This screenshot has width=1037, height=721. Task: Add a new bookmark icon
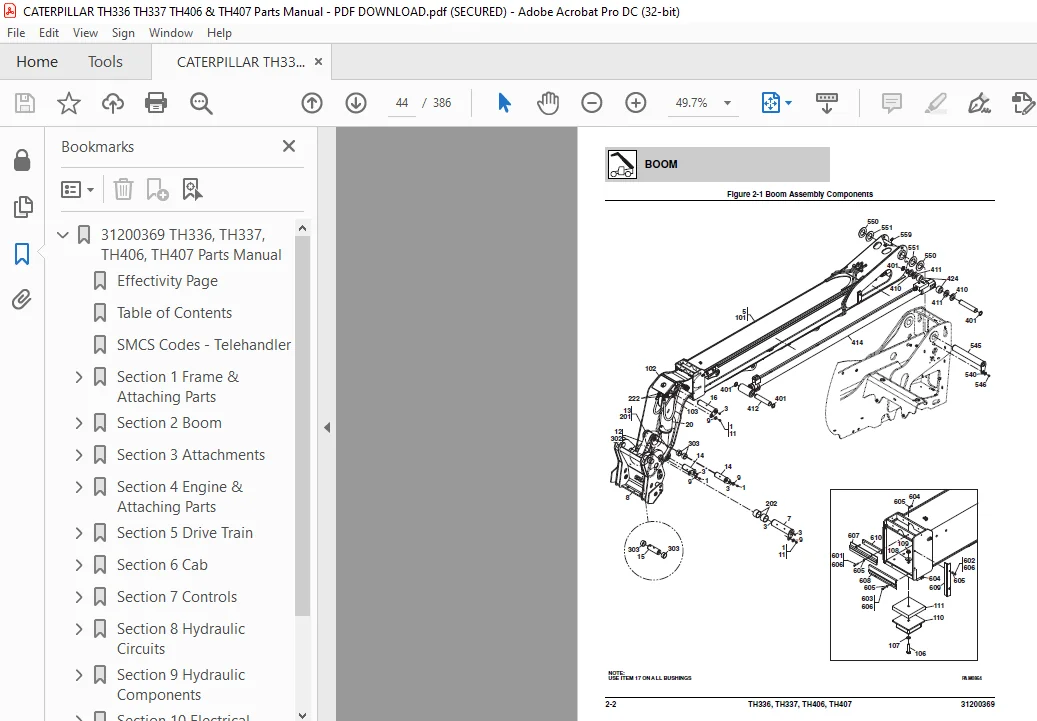[157, 190]
